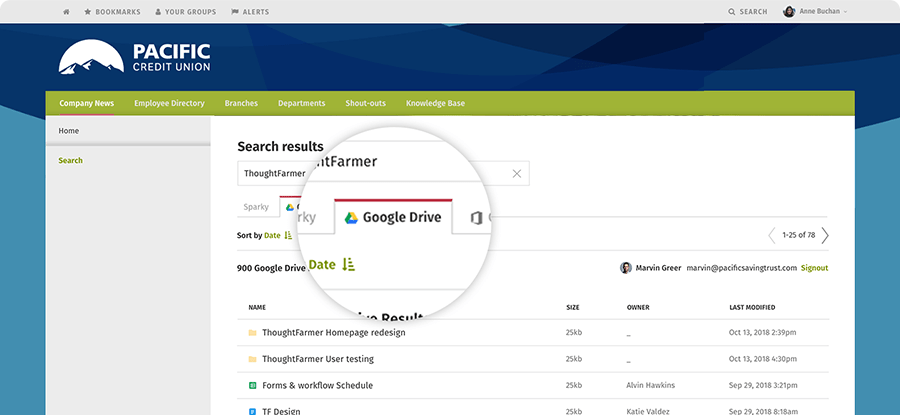This screenshot has width=900, height=415.
Task: Click the Date sort link
Action: (272, 235)
